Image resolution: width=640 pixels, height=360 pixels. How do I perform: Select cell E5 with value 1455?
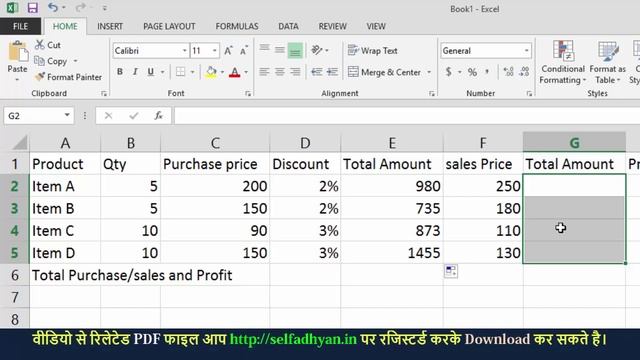coord(391,253)
